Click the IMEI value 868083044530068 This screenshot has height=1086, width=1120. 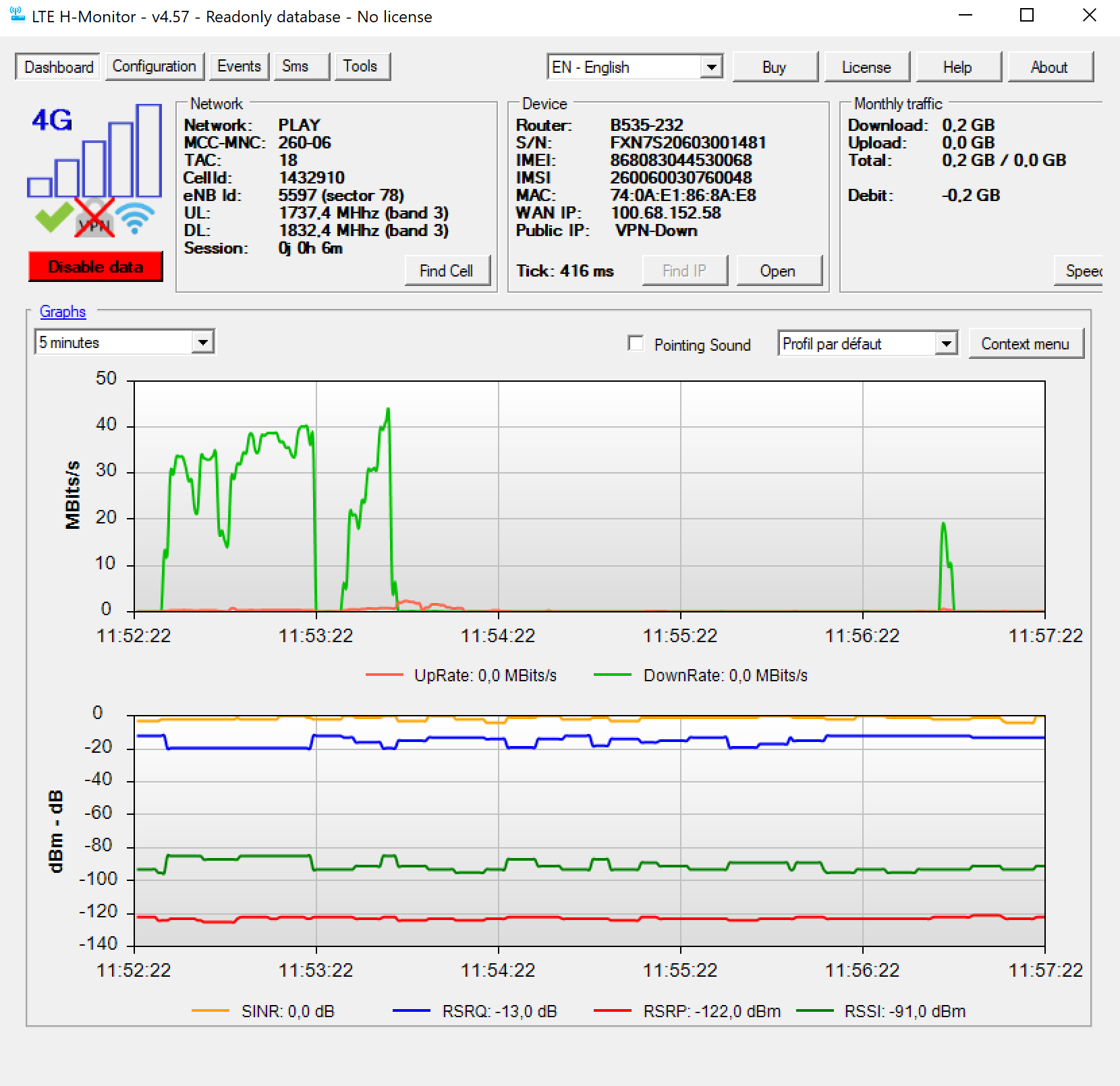[x=681, y=161]
